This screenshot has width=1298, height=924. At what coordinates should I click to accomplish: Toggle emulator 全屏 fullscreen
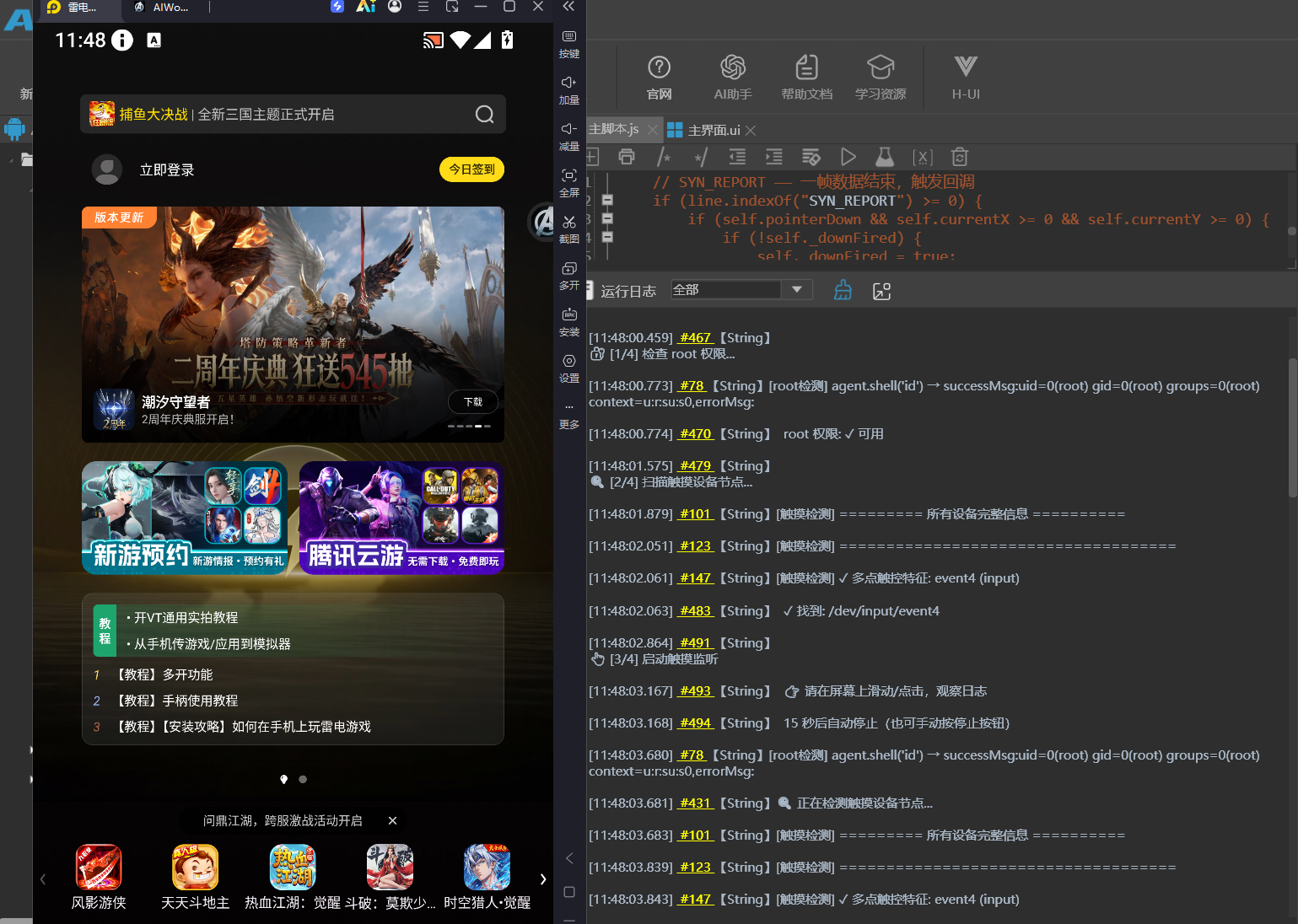click(569, 183)
